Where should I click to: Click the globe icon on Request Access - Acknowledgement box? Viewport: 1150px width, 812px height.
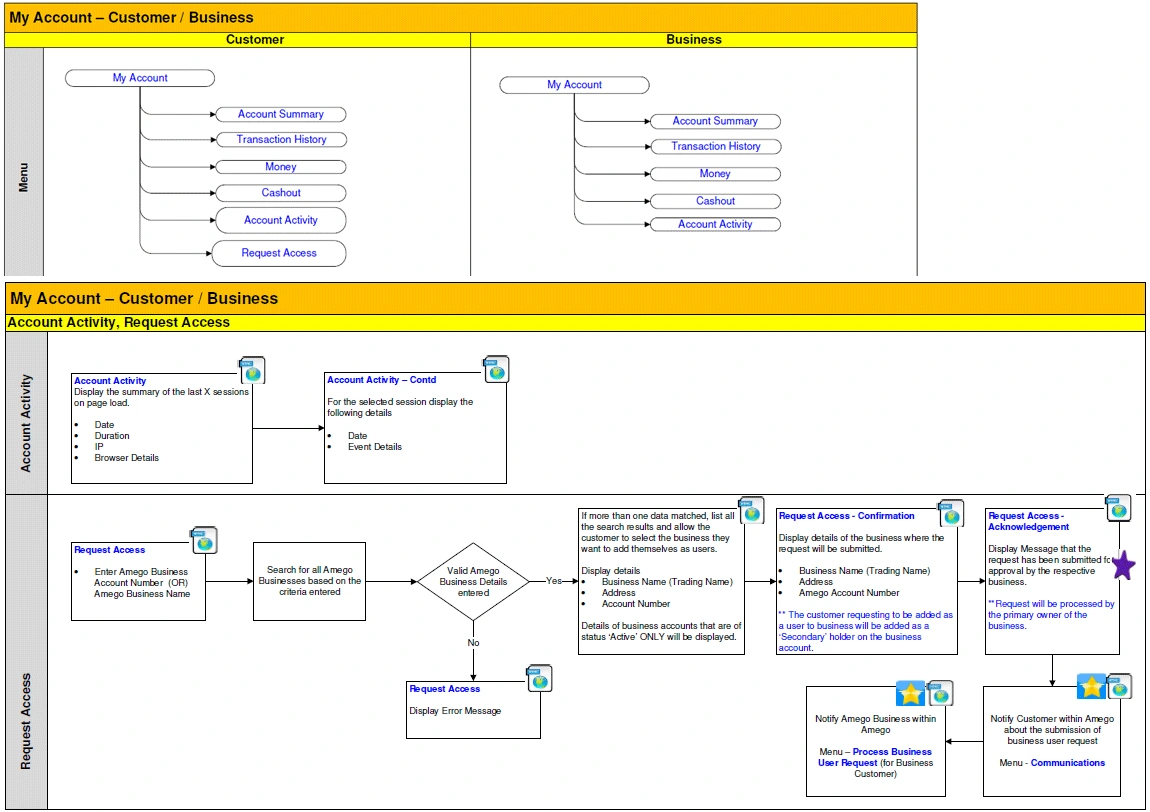[1118, 508]
